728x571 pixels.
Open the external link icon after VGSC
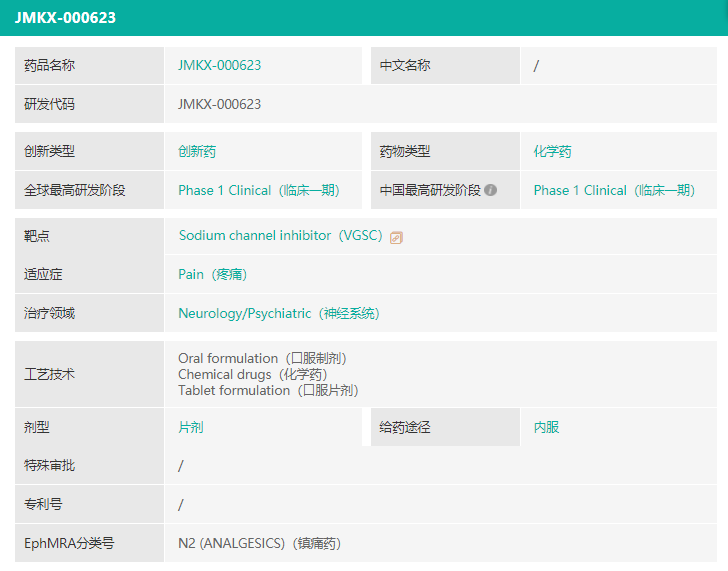tap(396, 237)
